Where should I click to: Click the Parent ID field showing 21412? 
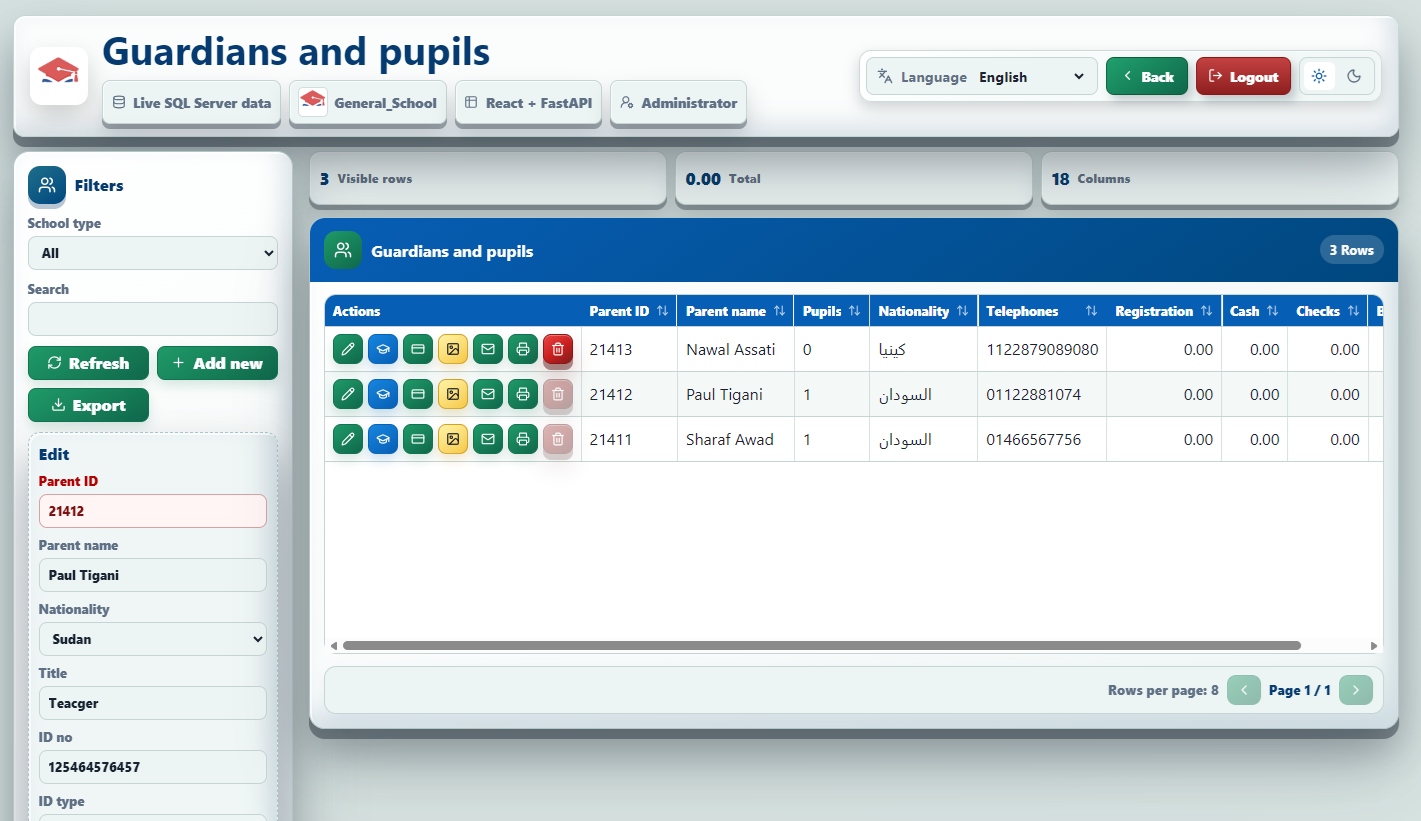pos(153,511)
